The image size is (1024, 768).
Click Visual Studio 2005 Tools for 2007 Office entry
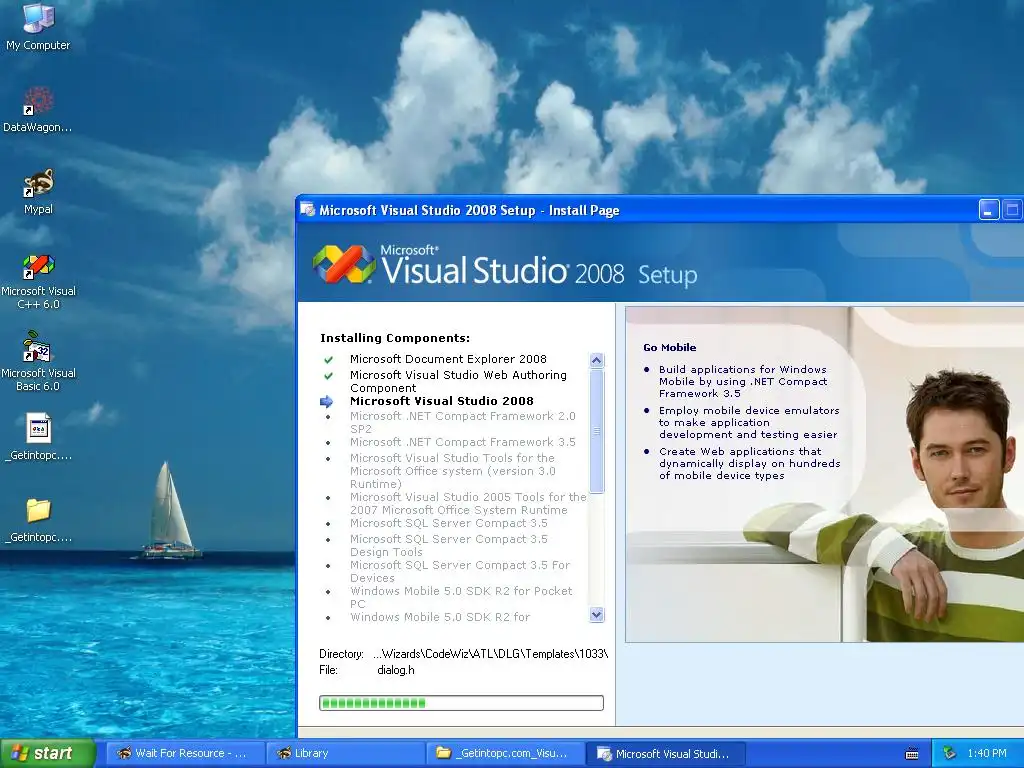coord(468,504)
